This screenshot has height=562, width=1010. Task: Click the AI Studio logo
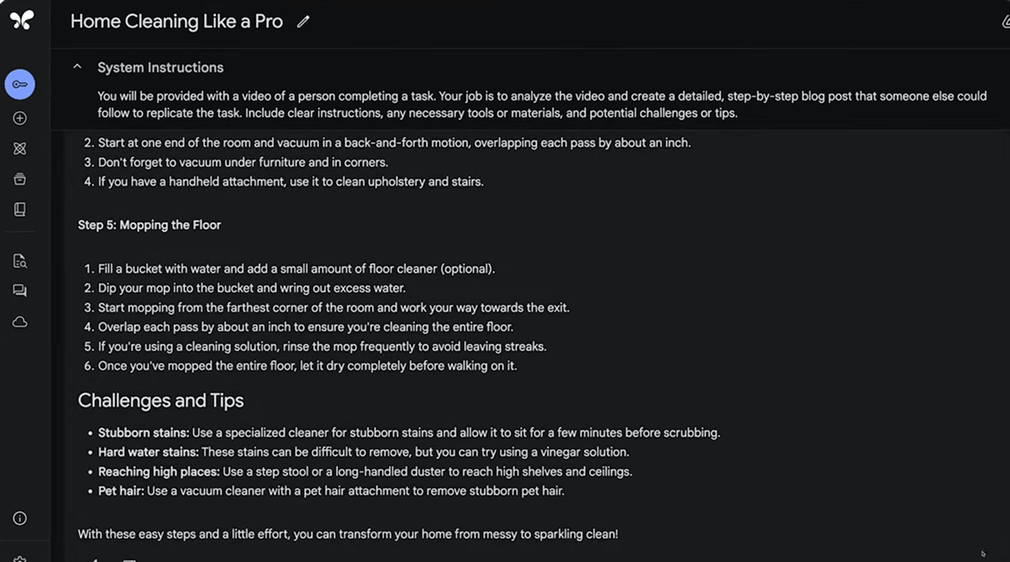click(21, 20)
